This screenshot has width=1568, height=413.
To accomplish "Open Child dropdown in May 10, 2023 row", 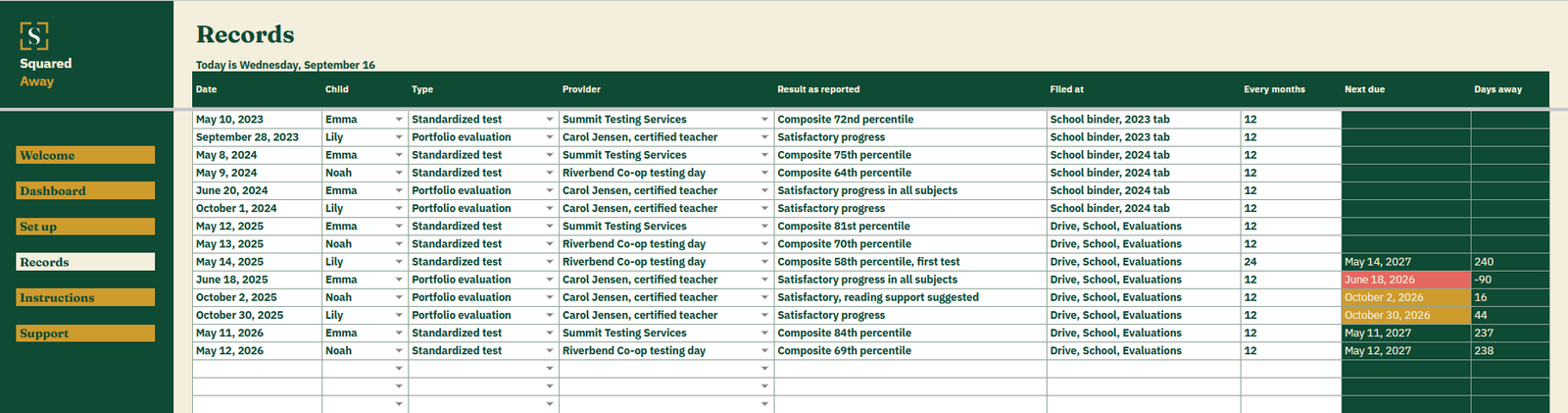I will (x=399, y=120).
